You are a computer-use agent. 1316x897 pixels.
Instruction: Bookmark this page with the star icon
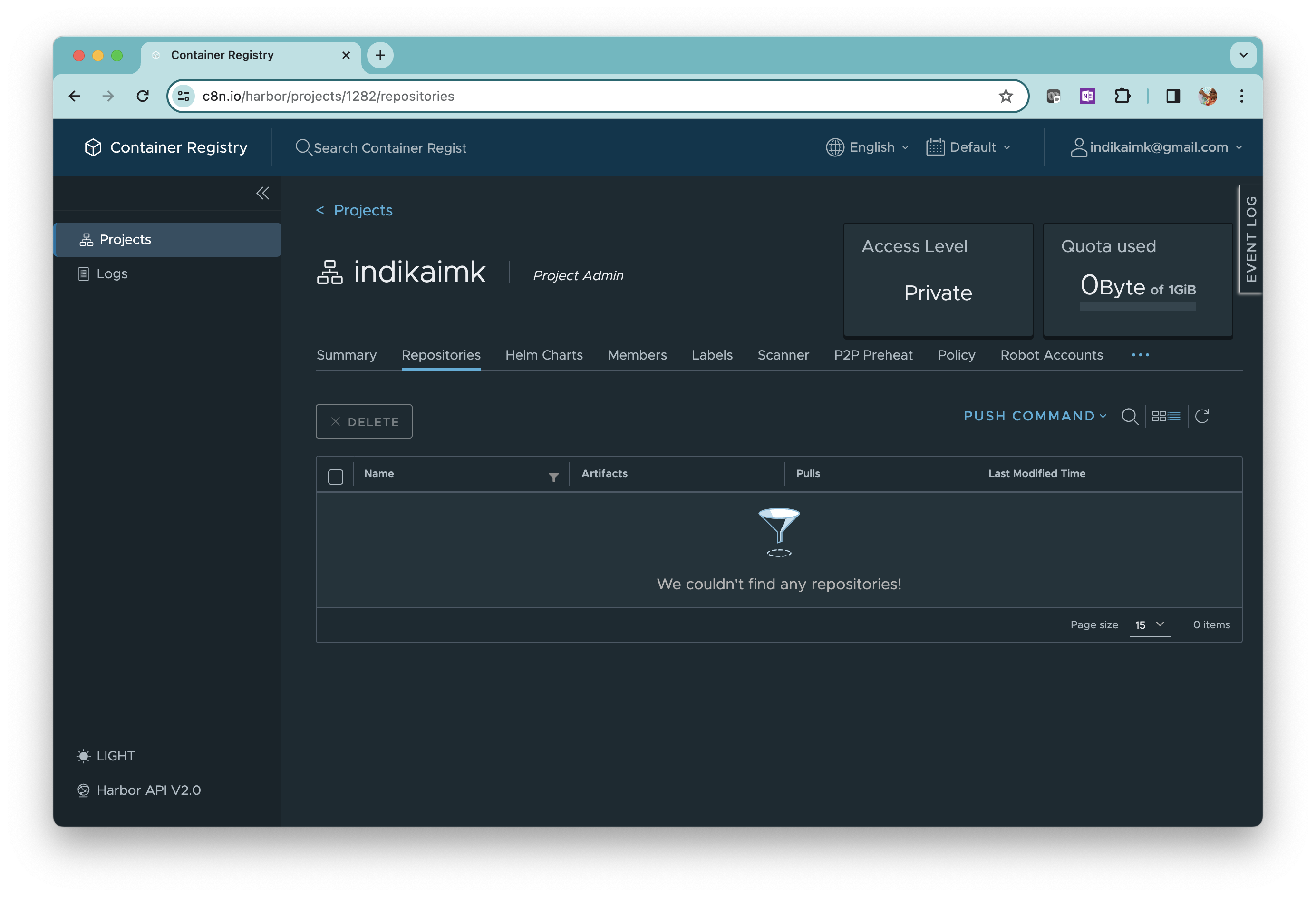[x=1005, y=97]
